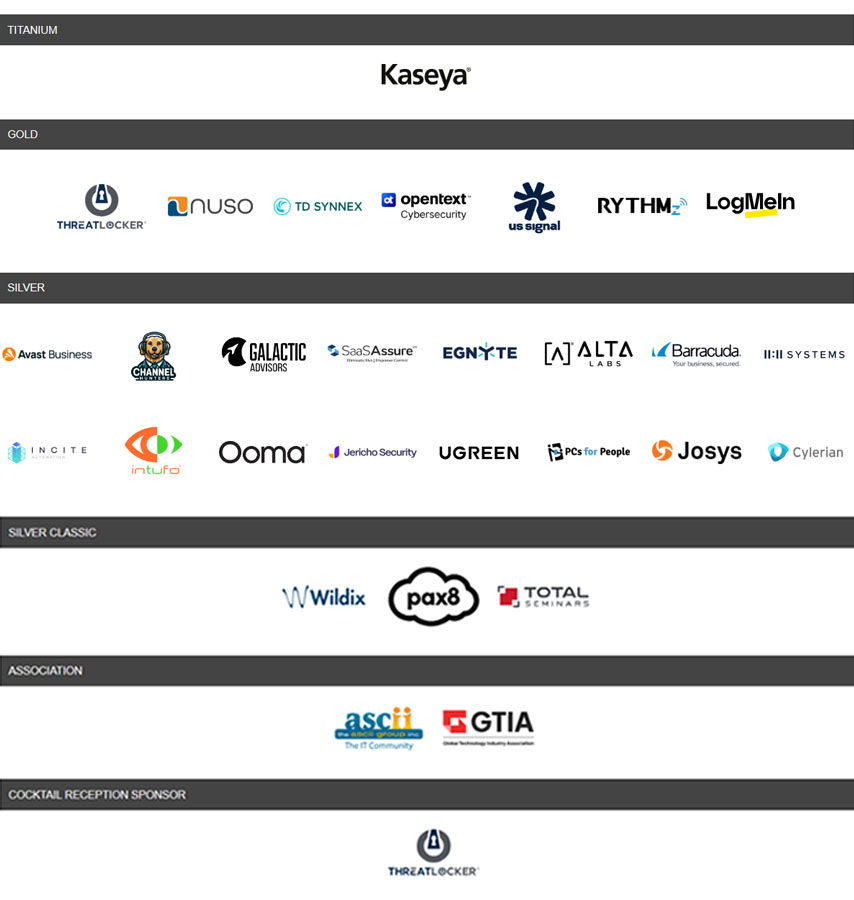The width and height of the screenshot is (854, 900).
Task: Open the Channel Hunters dog mascot logo
Action: click(153, 356)
